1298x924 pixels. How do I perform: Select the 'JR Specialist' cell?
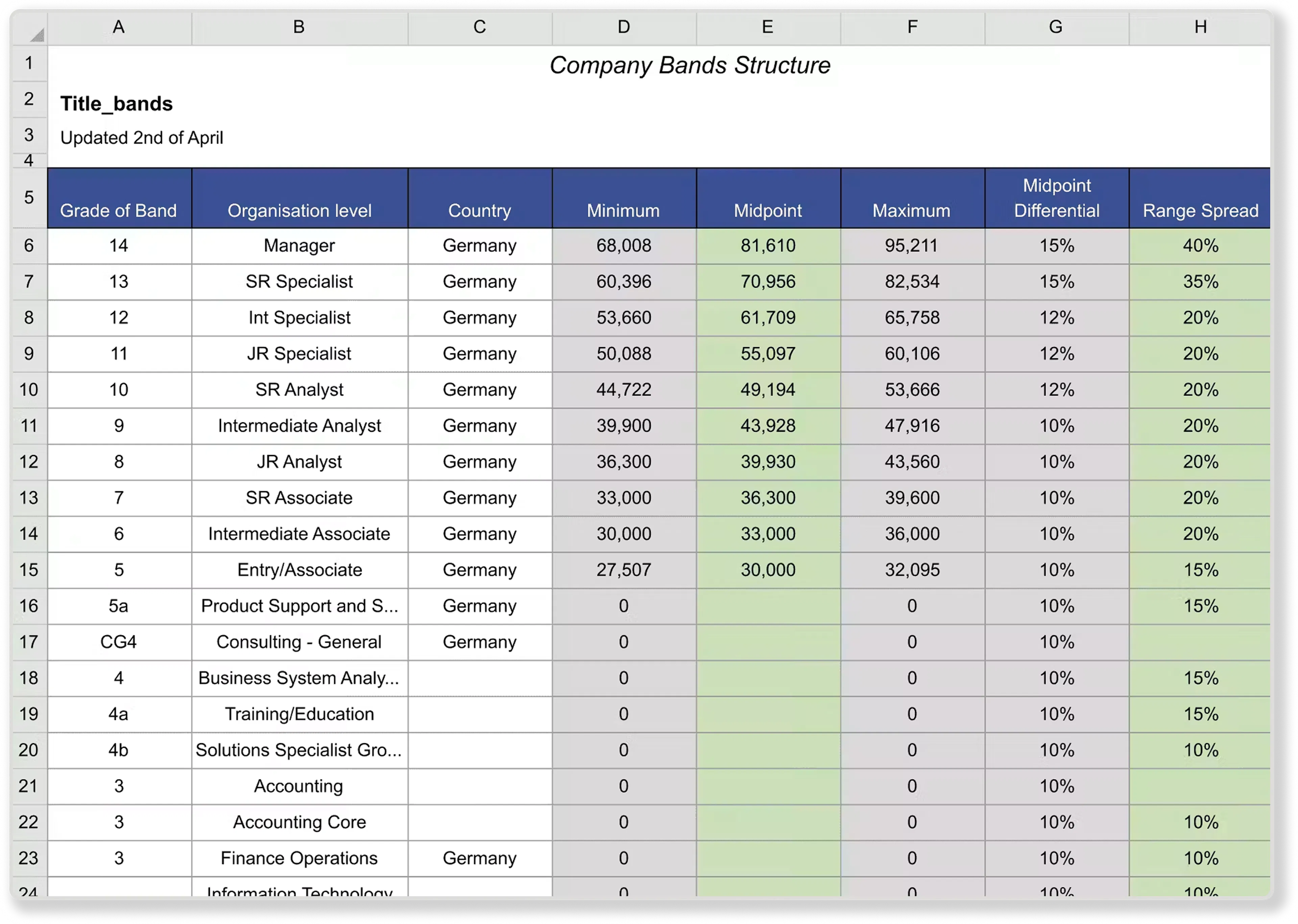click(299, 353)
